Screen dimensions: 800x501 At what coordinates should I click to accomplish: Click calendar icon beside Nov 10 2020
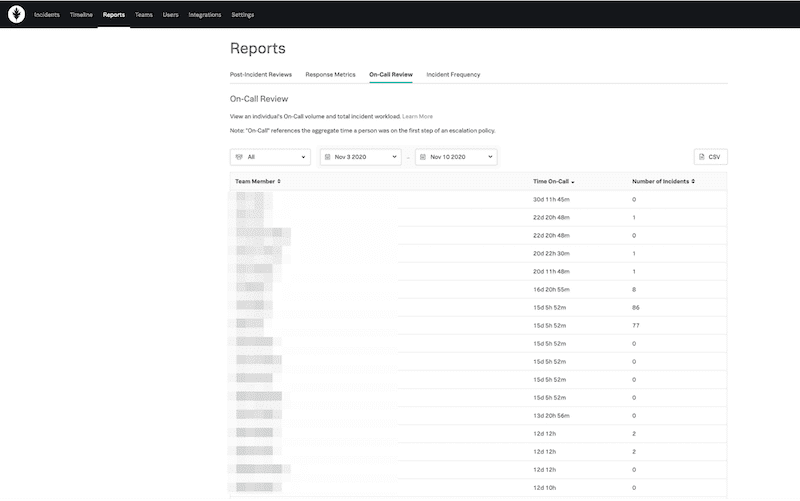(x=423, y=157)
